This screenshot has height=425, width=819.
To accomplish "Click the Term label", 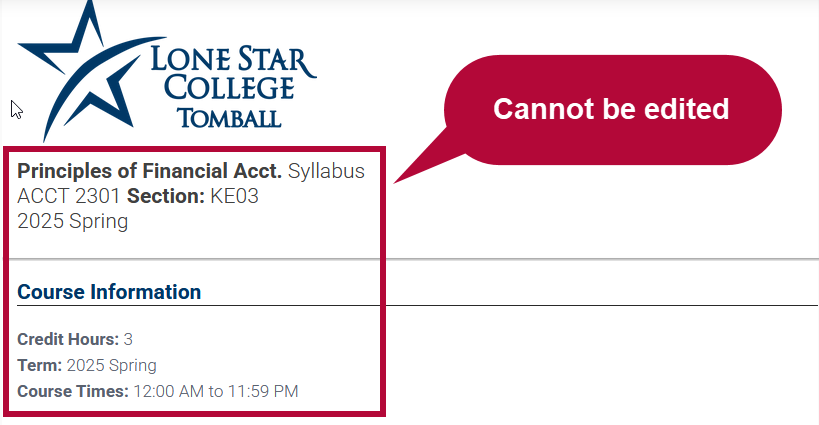I will click(x=40, y=365).
